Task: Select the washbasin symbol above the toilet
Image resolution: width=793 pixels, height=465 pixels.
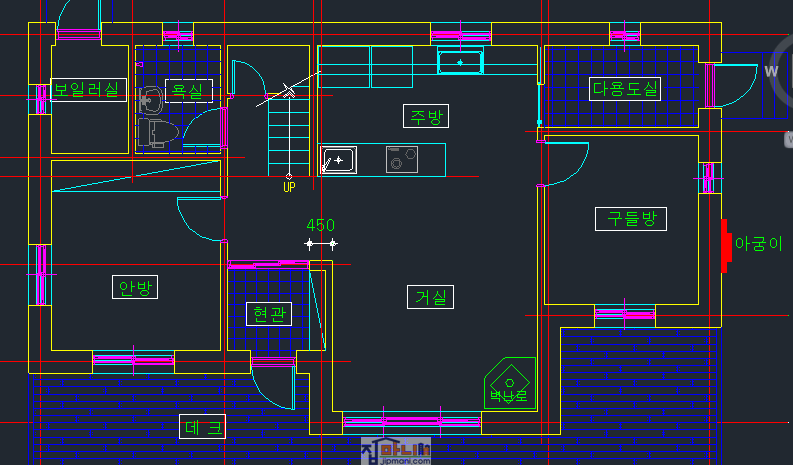Action: click(151, 99)
